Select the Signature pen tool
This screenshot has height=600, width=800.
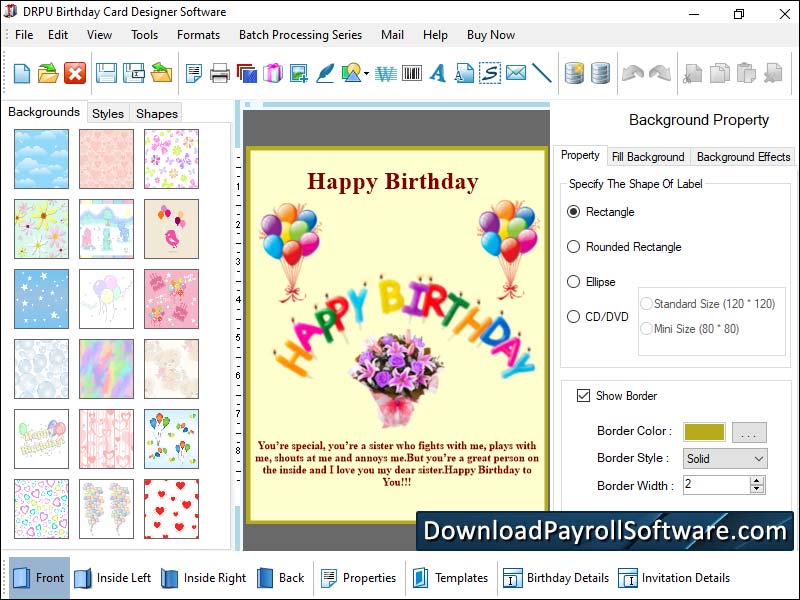(x=325, y=72)
